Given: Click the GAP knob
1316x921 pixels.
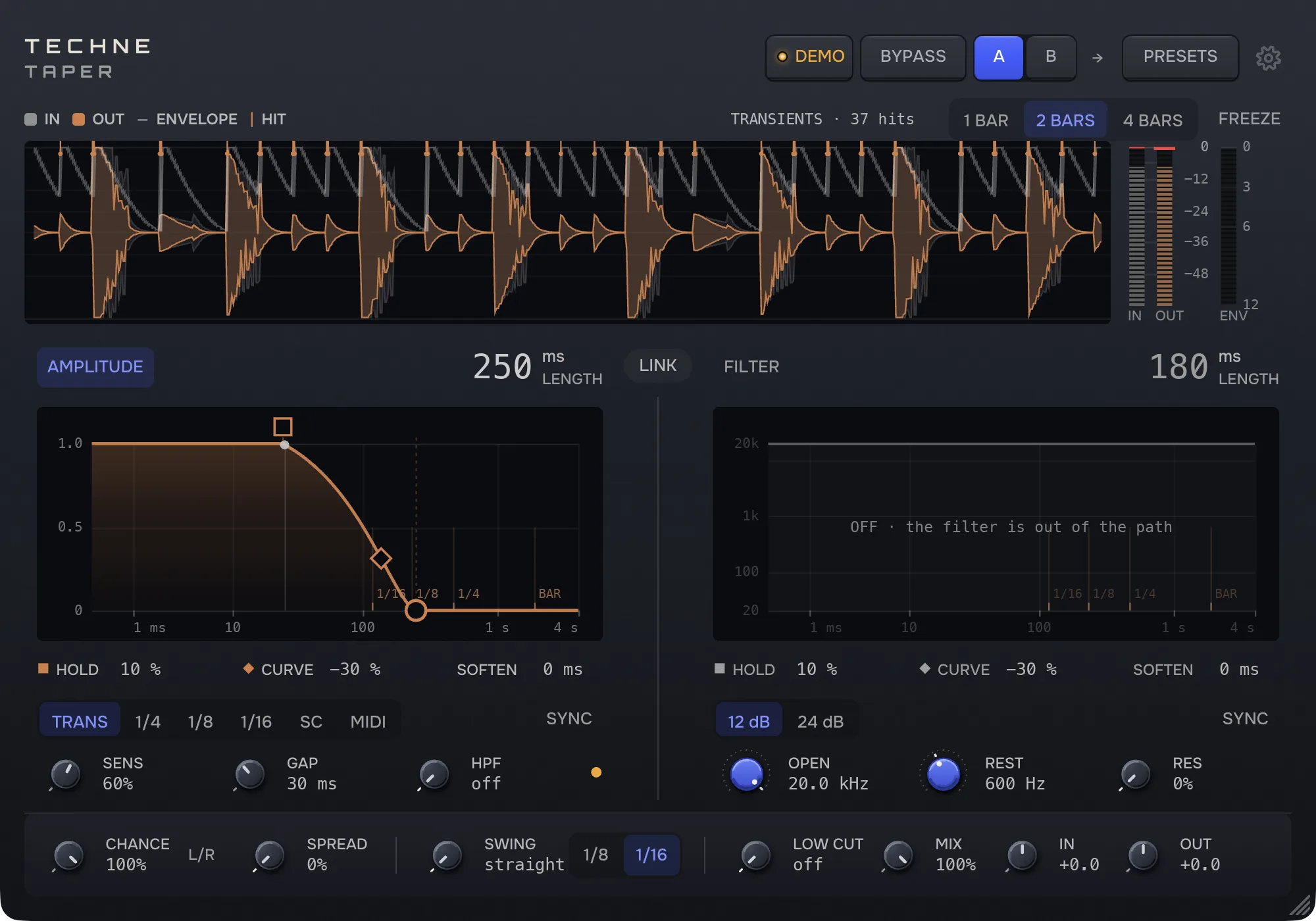Looking at the screenshot, I should [x=250, y=774].
